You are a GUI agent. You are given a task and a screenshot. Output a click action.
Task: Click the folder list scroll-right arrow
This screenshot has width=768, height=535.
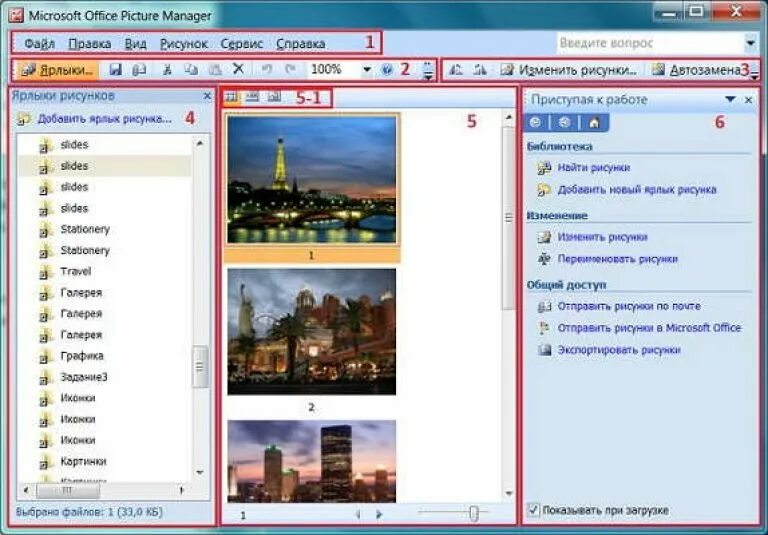182,490
